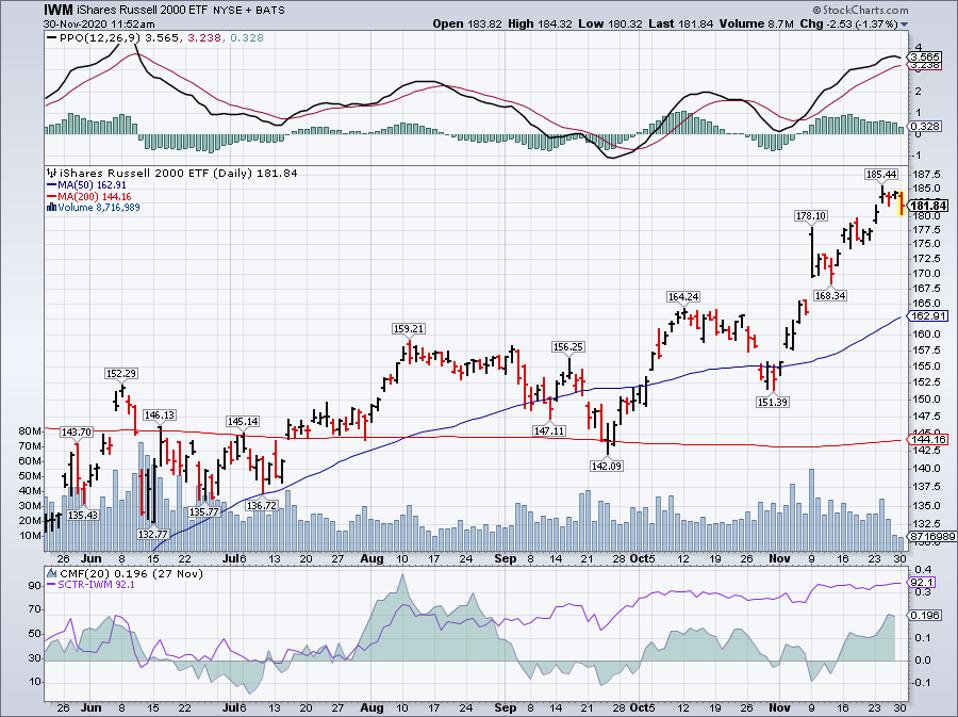958x717 pixels.
Task: Click the 8716989 volume axis tag
Action: (932, 536)
